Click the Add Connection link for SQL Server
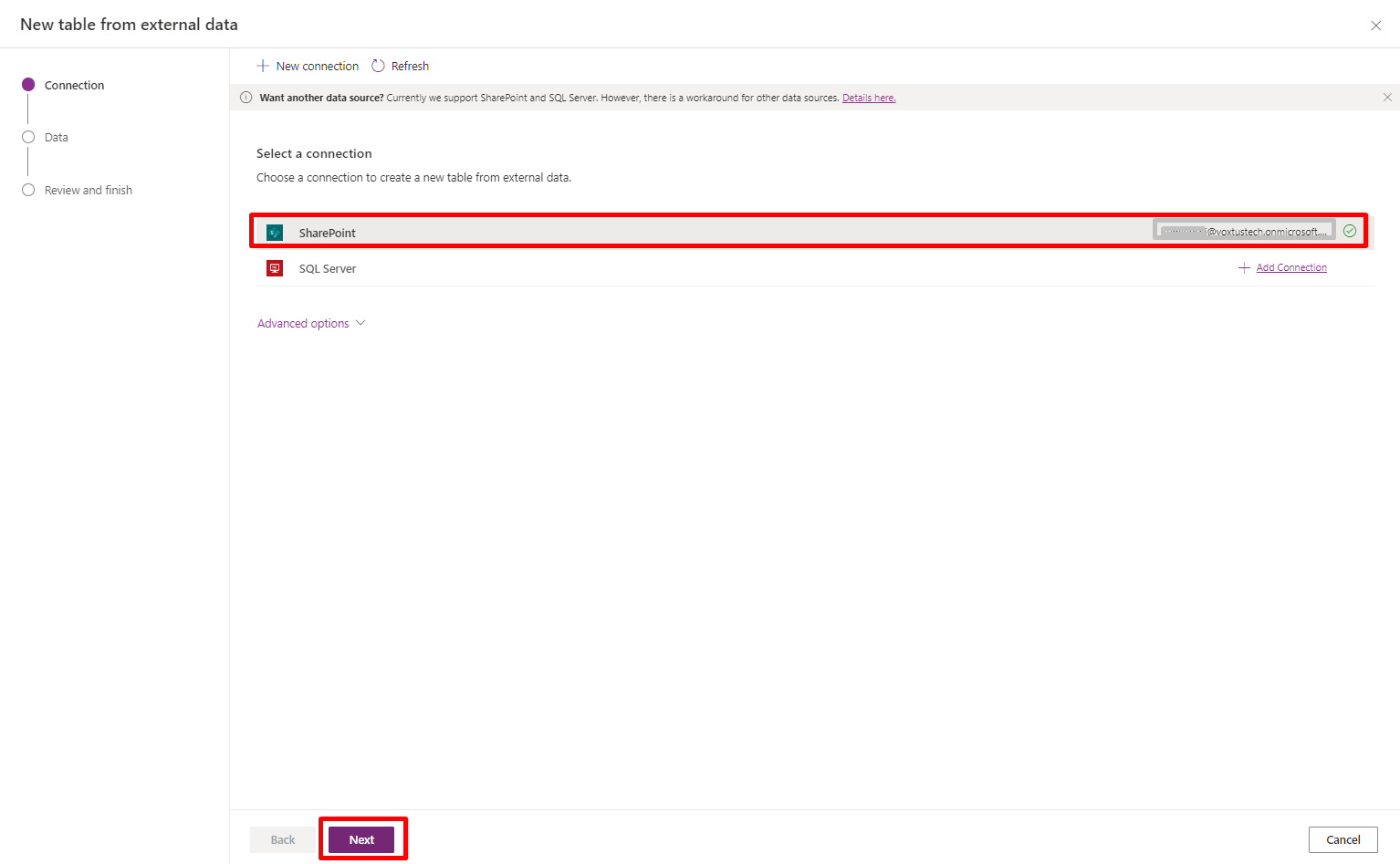 tap(1291, 267)
